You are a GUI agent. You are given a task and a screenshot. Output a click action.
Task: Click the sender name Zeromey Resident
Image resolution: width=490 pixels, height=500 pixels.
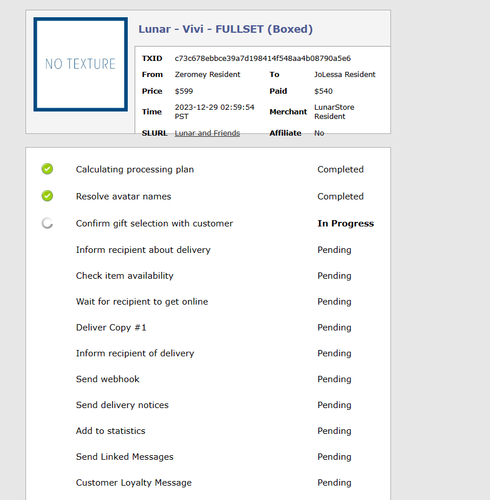(207, 74)
